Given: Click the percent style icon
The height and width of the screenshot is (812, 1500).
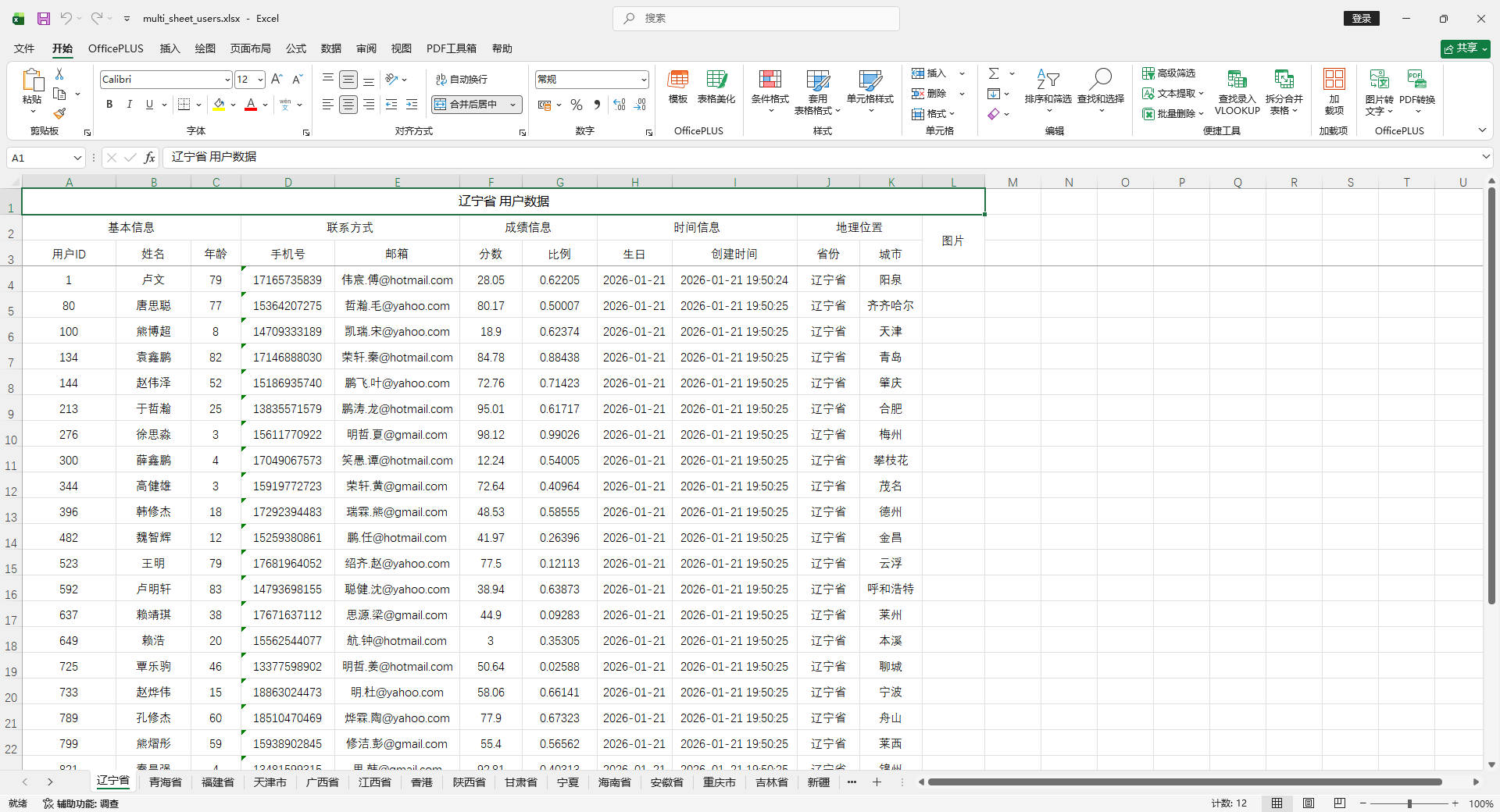Looking at the screenshot, I should click(577, 105).
